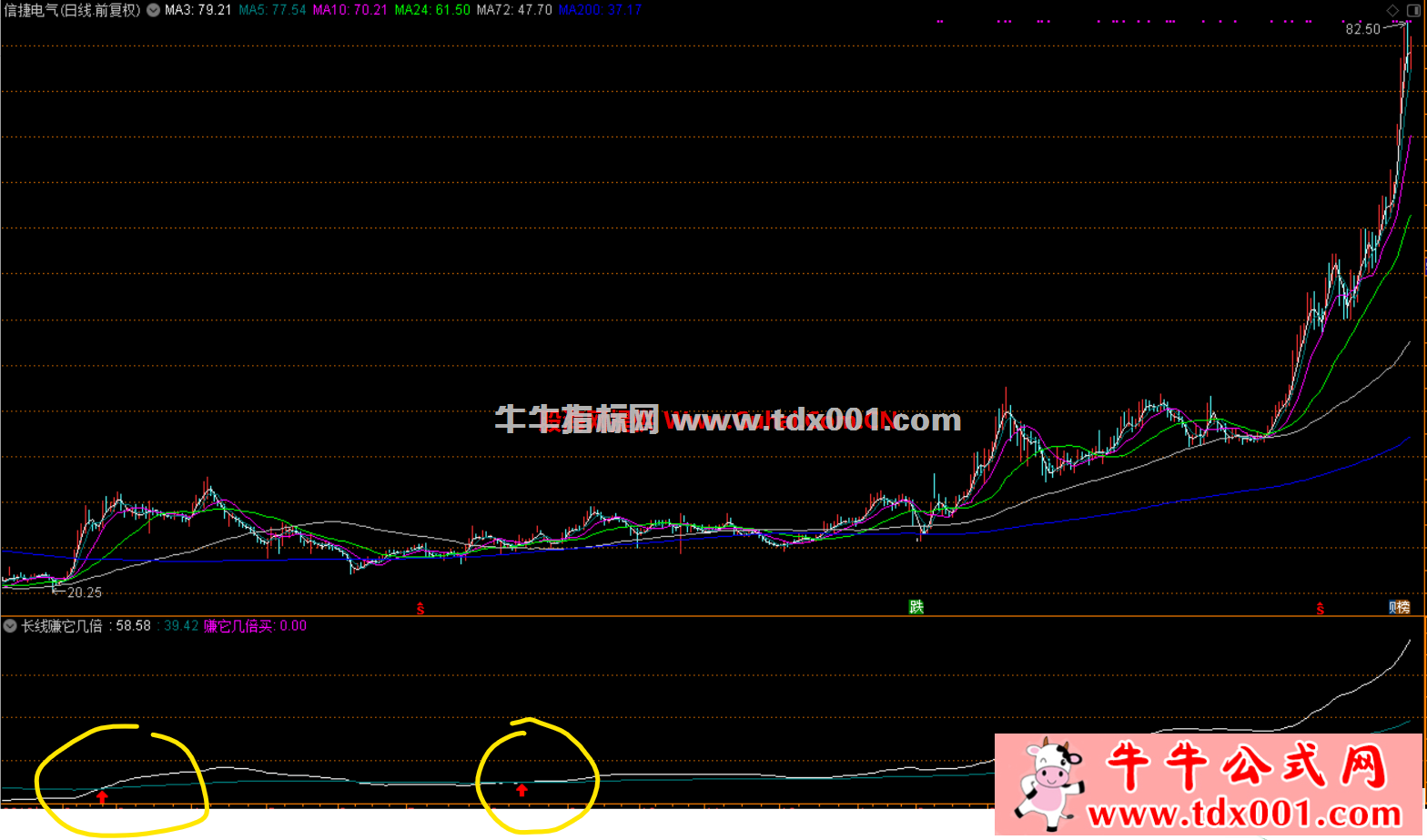The width and height of the screenshot is (1427, 840).
Task: Click the red S marker below the left chart
Action: 420,609
